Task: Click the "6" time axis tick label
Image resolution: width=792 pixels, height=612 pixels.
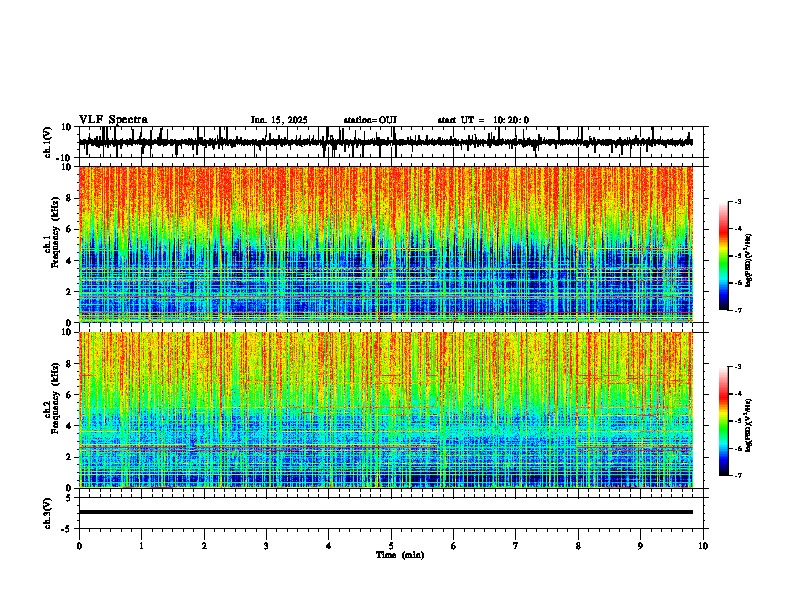Action: (x=453, y=546)
